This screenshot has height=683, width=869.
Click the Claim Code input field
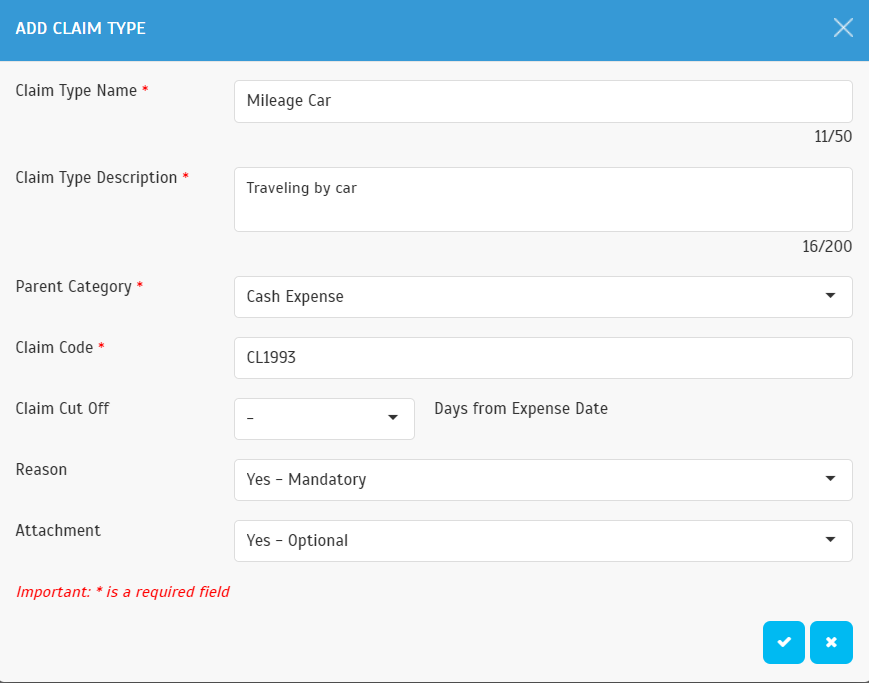coord(543,358)
